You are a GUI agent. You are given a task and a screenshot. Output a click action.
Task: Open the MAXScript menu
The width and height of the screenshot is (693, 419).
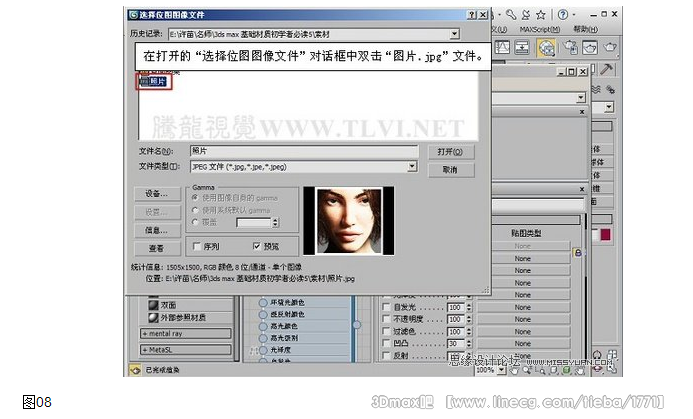[539, 30]
